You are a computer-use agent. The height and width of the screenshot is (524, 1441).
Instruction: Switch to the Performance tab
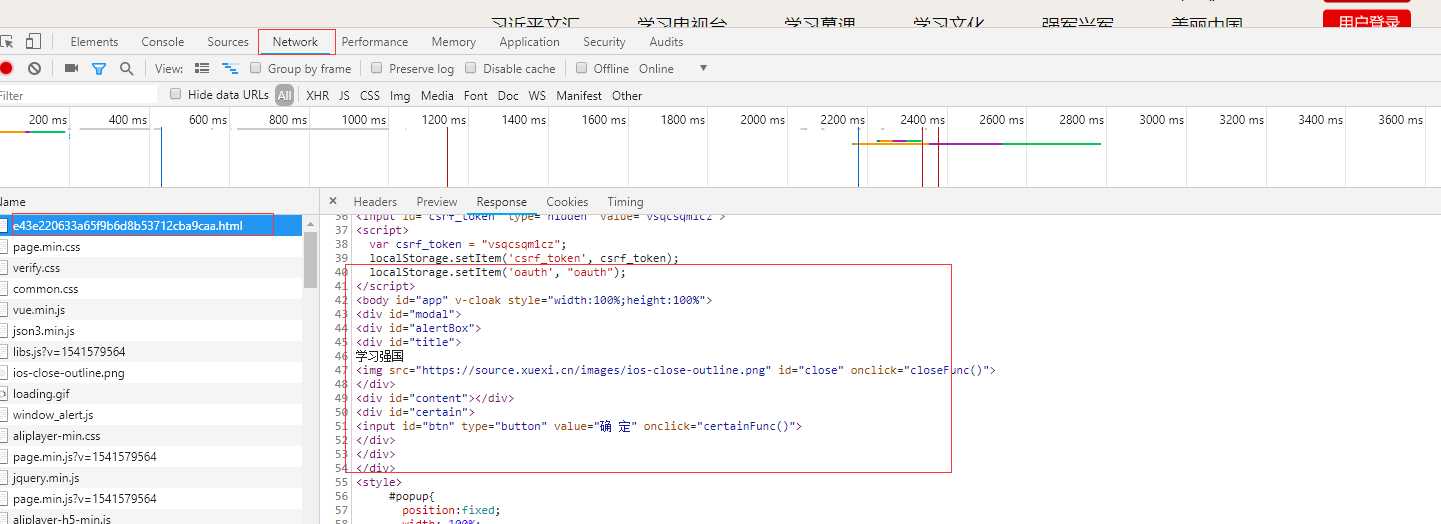(x=375, y=42)
